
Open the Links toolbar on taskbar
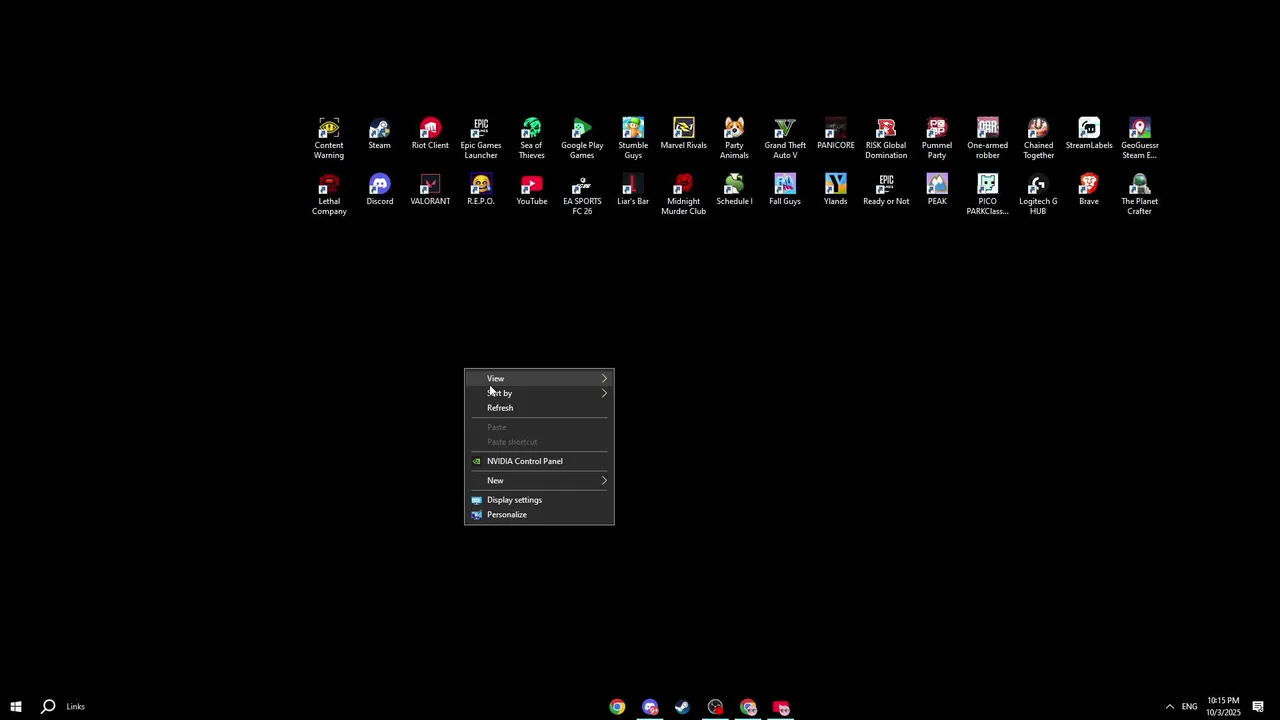click(x=76, y=707)
